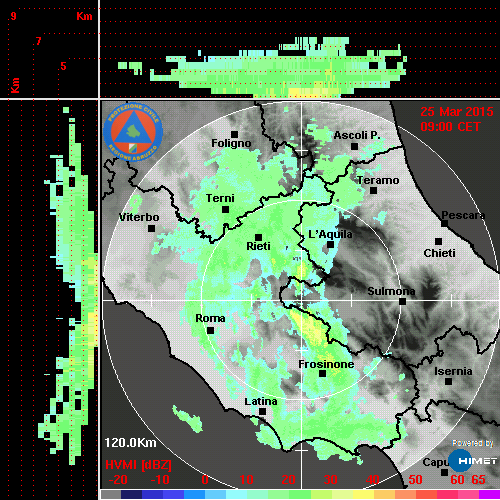Click the Teramo city marker

pyautogui.click(x=373, y=191)
